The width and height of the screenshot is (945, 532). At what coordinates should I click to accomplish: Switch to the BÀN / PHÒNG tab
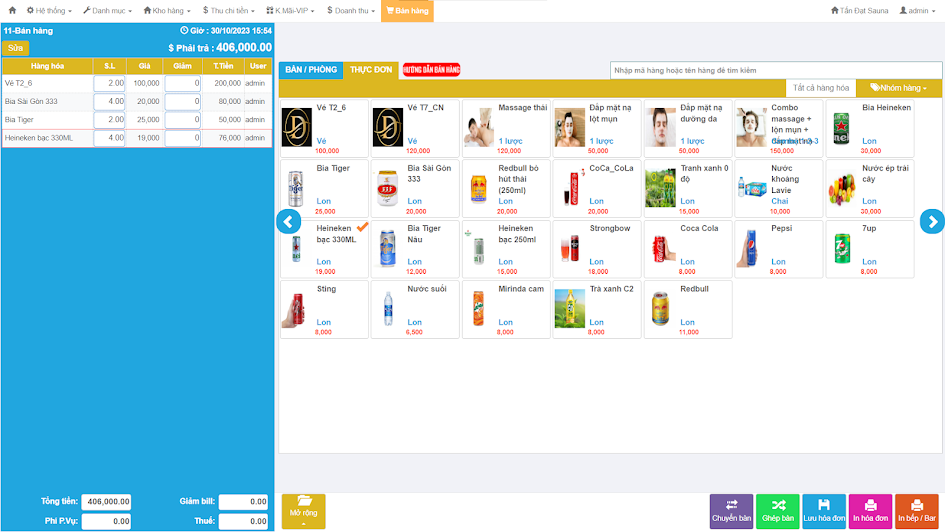pos(311,70)
